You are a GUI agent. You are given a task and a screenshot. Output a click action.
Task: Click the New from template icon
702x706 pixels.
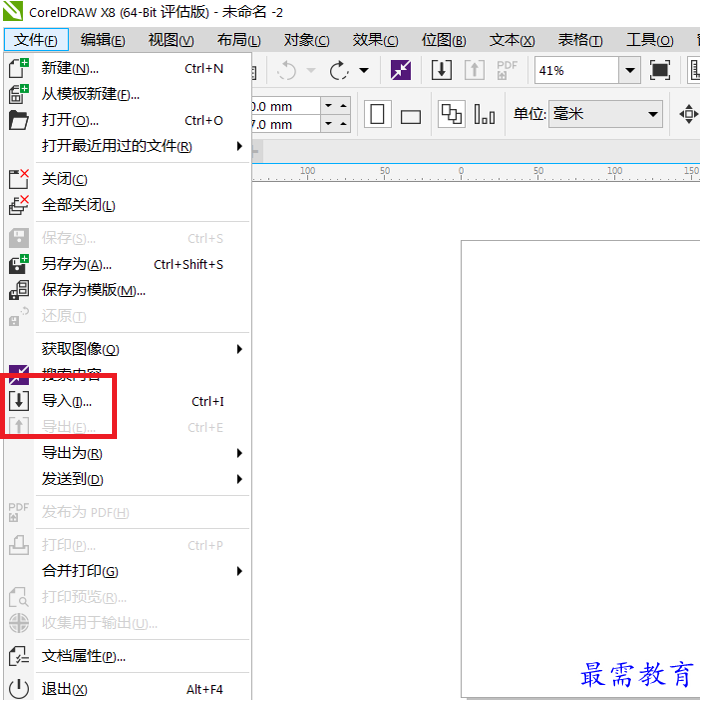point(18,94)
